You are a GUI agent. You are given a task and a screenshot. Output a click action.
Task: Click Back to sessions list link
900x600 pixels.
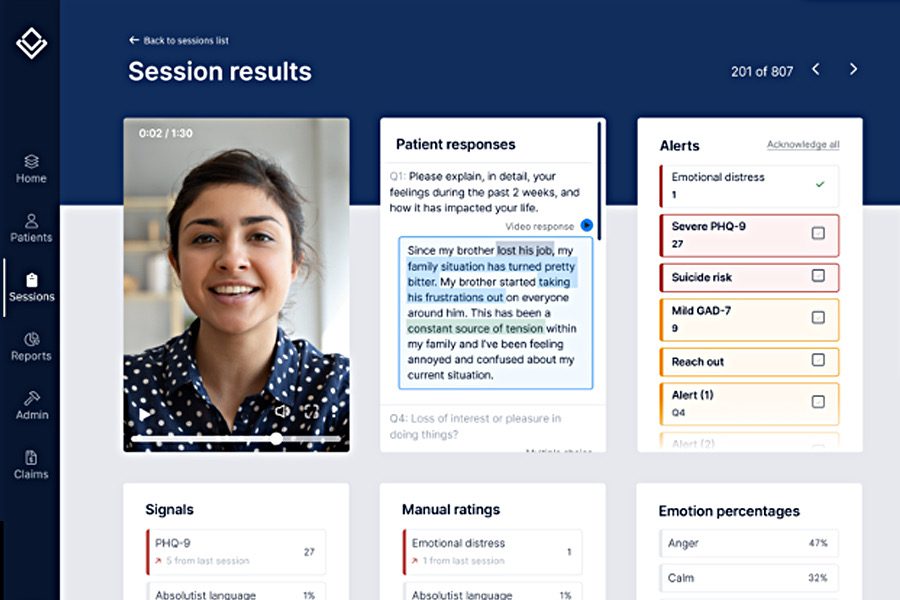178,40
